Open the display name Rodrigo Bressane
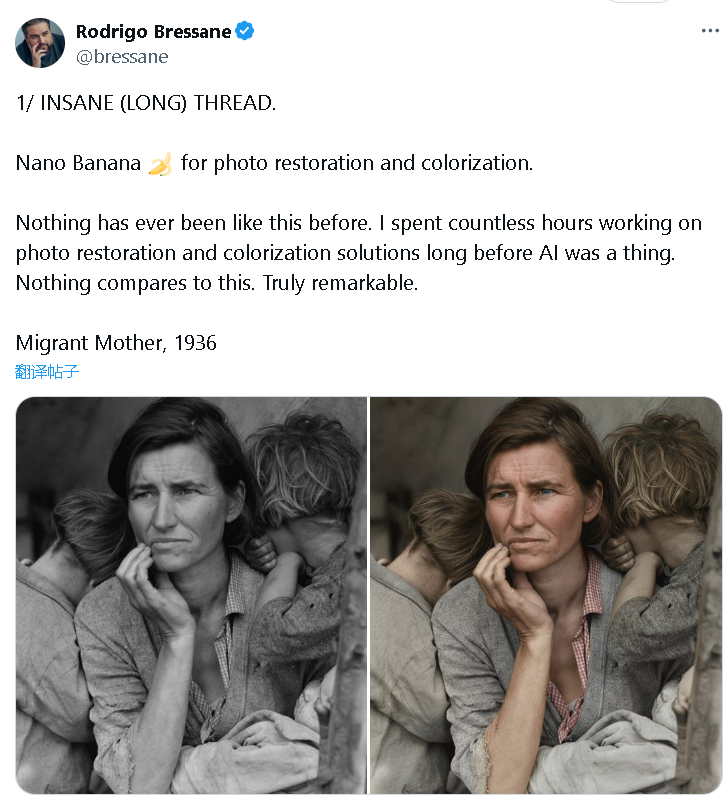The image size is (726, 800). 154,32
